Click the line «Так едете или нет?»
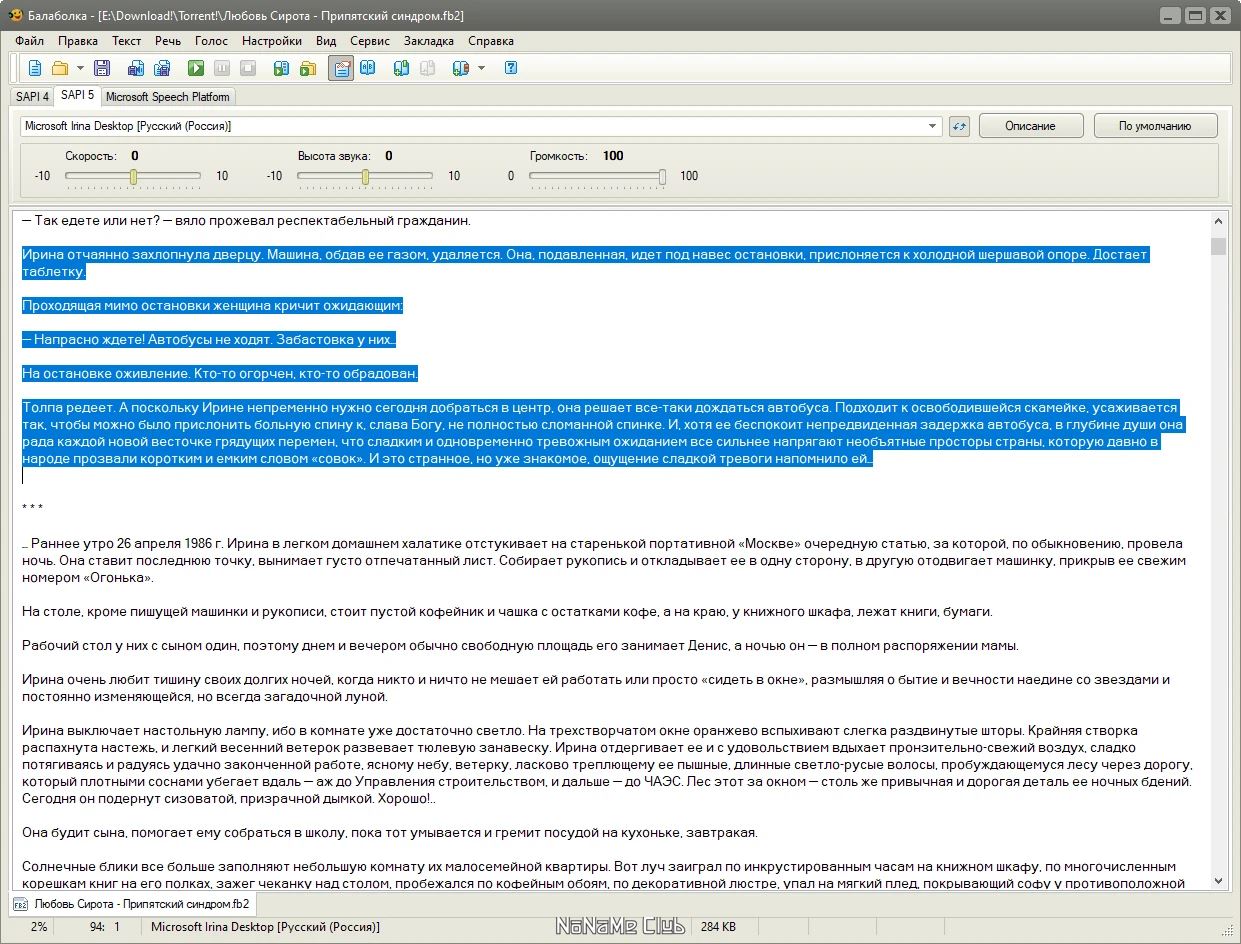This screenshot has height=944, width=1241. click(245, 220)
